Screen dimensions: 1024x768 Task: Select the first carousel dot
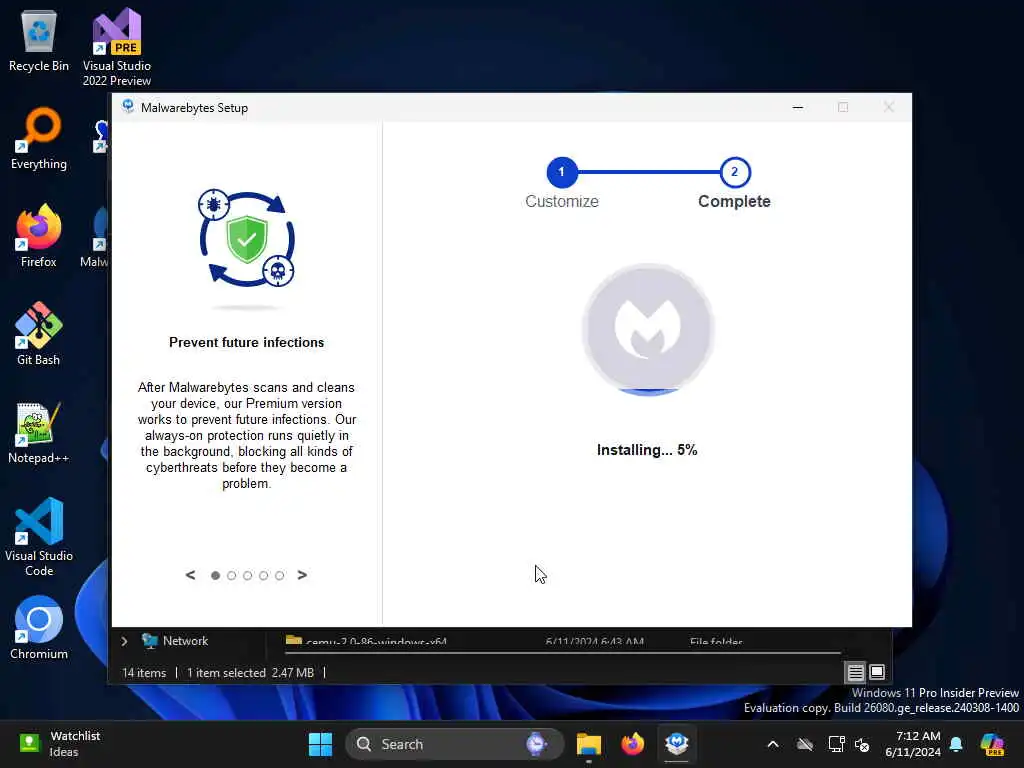tap(216, 575)
